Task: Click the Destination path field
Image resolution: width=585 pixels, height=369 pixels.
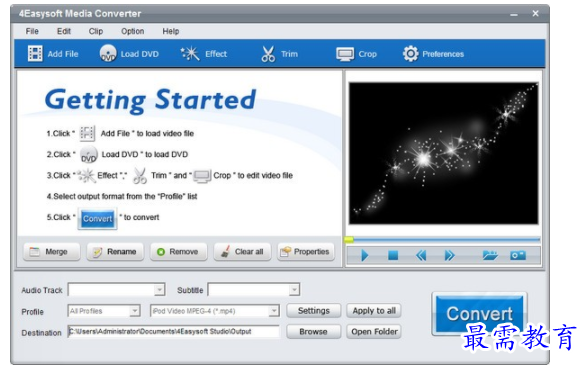Action: [x=173, y=331]
